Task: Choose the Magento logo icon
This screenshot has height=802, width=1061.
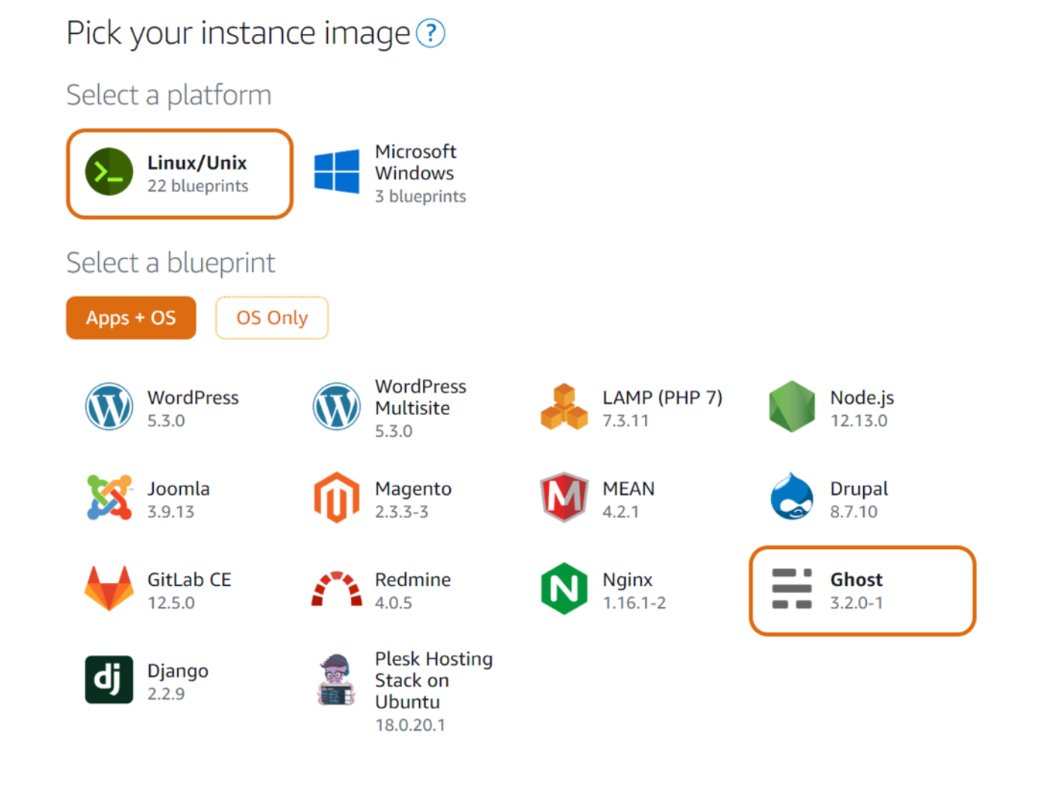Action: (336, 498)
